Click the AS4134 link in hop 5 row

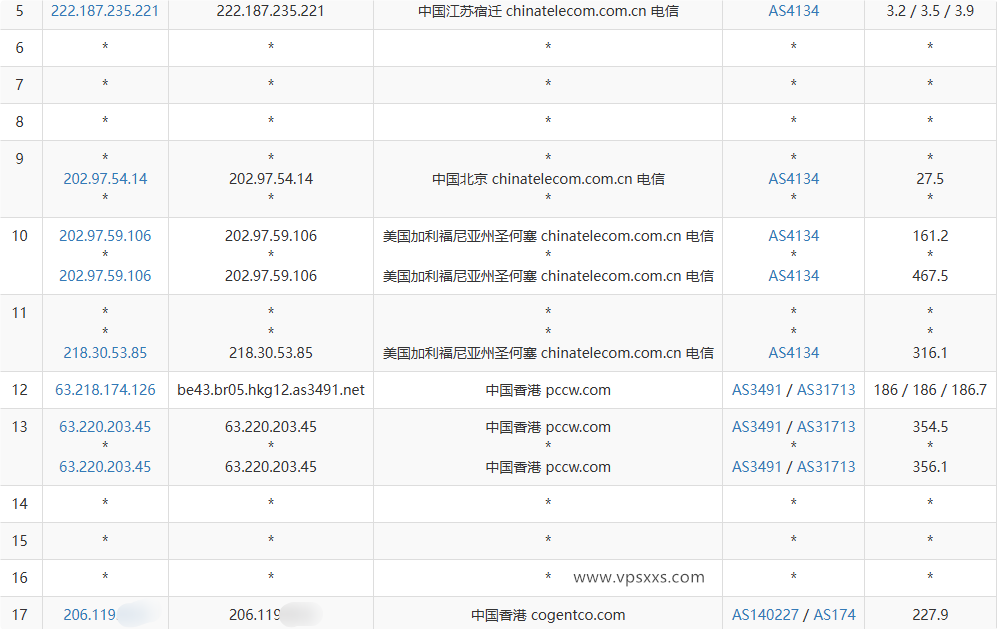[793, 11]
